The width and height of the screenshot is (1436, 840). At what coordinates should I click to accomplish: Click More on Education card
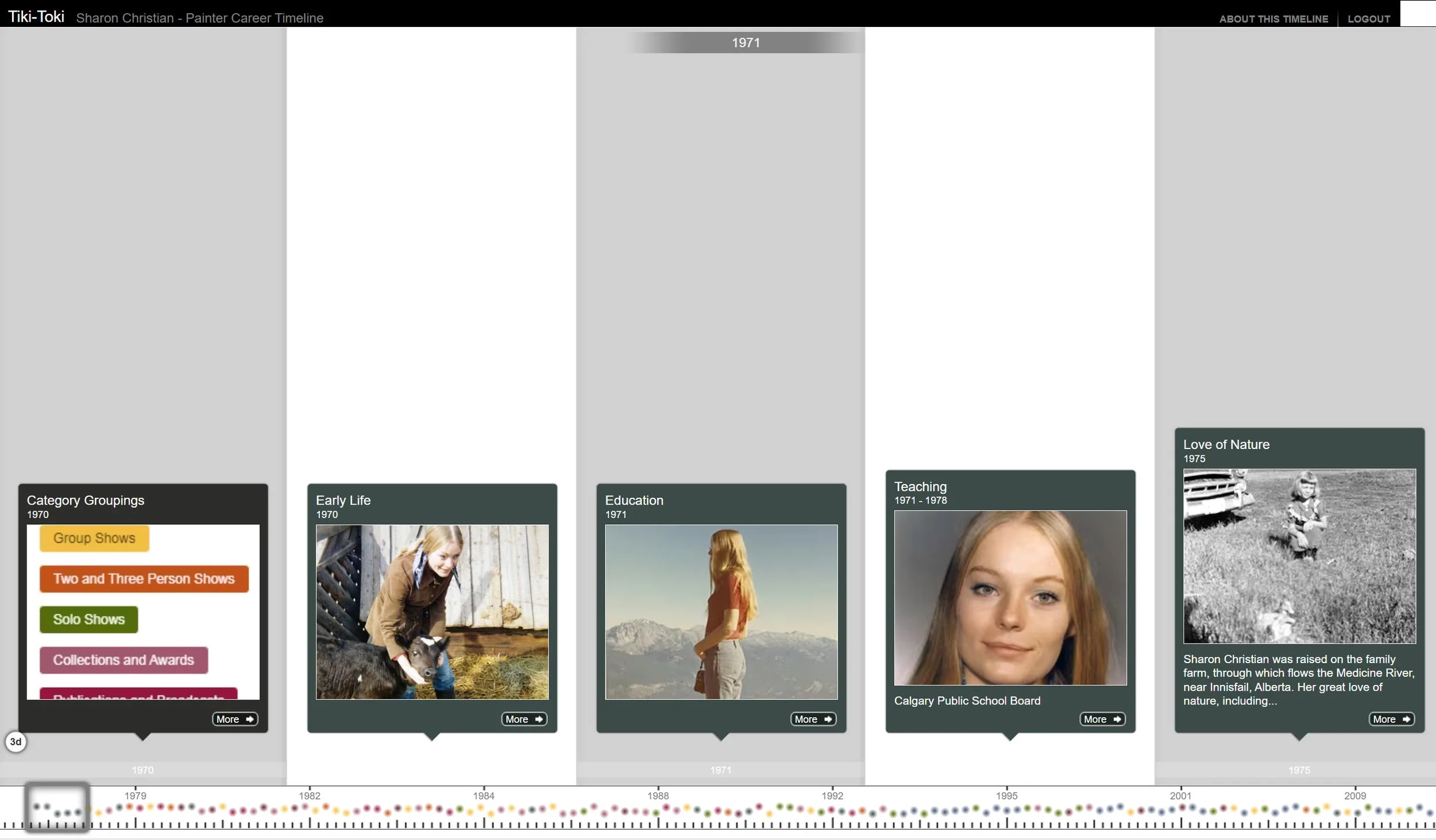click(813, 719)
